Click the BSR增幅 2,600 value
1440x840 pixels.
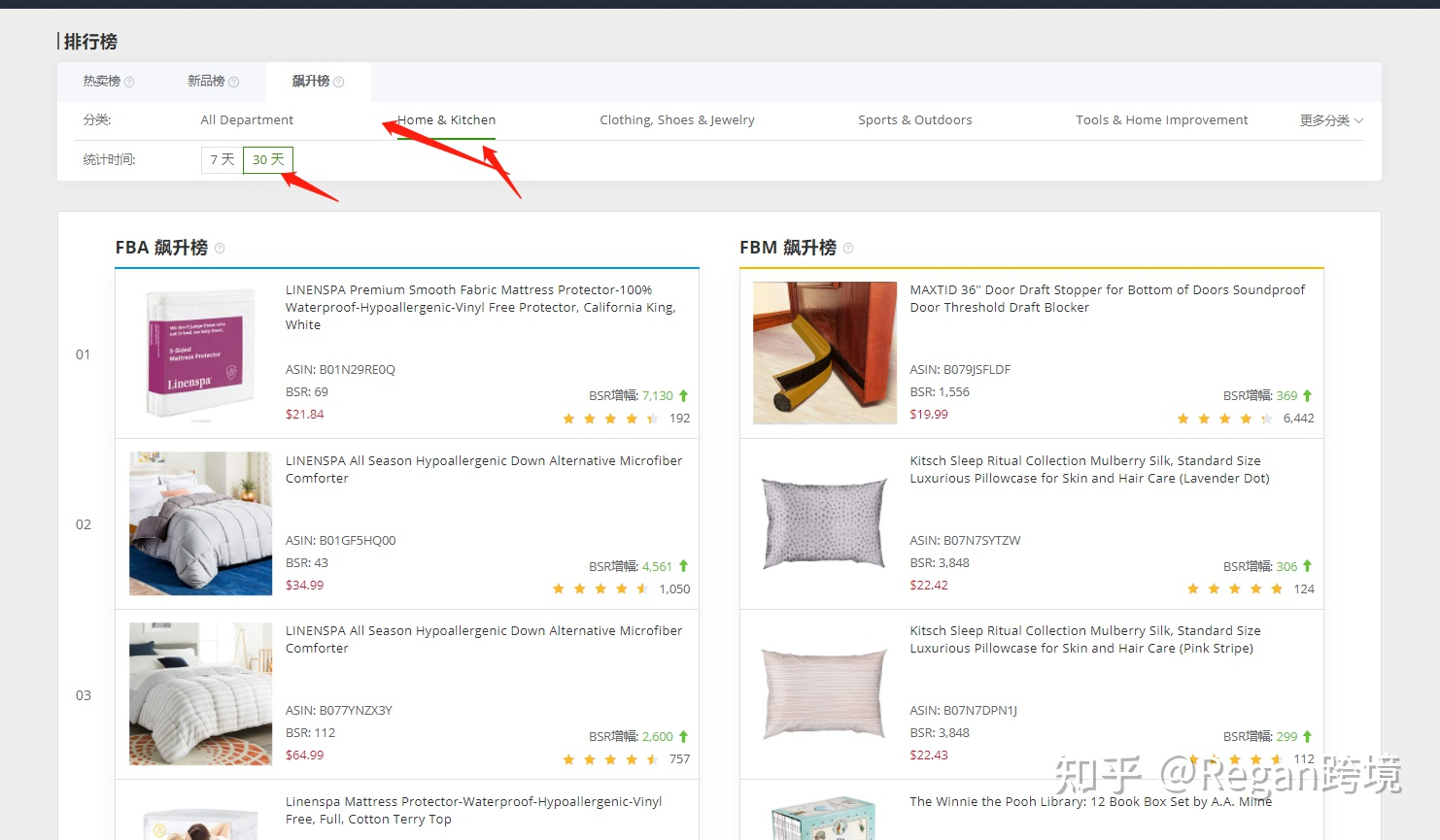coord(658,737)
